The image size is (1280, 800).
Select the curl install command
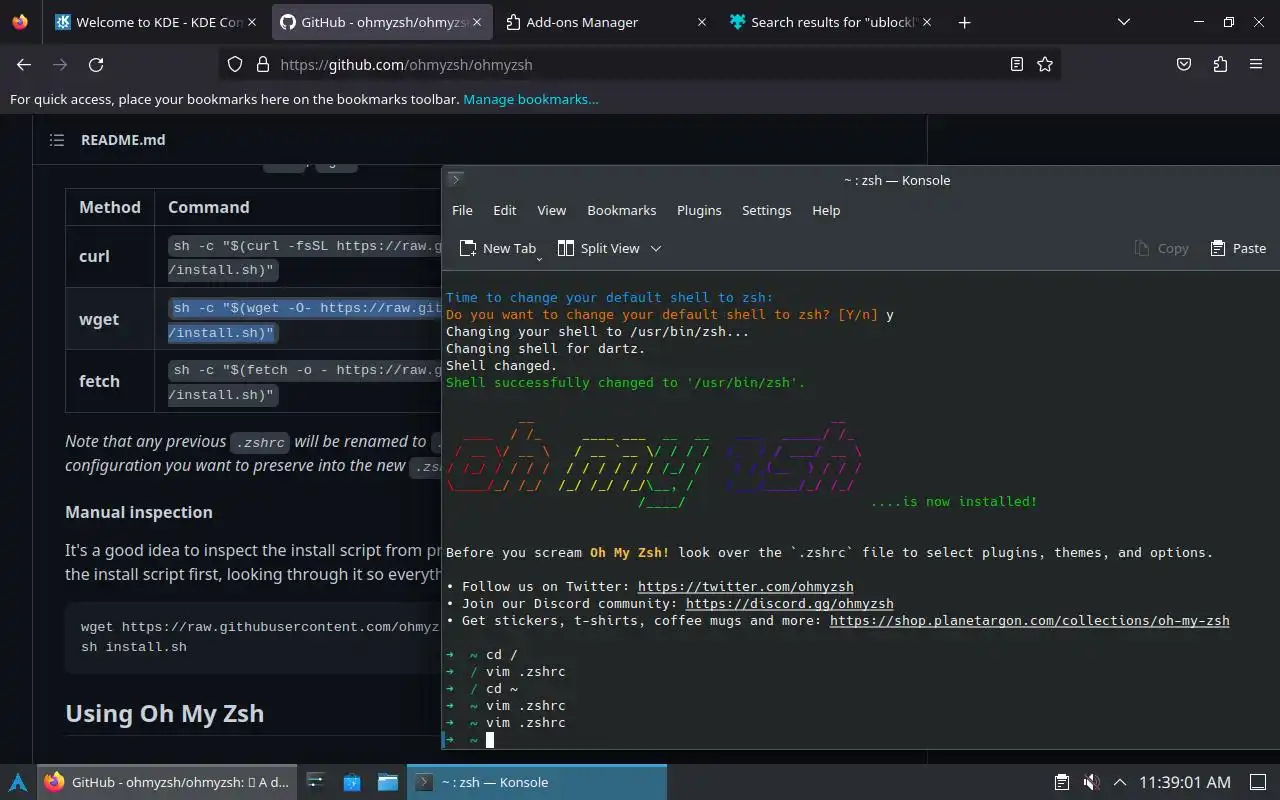coord(305,257)
